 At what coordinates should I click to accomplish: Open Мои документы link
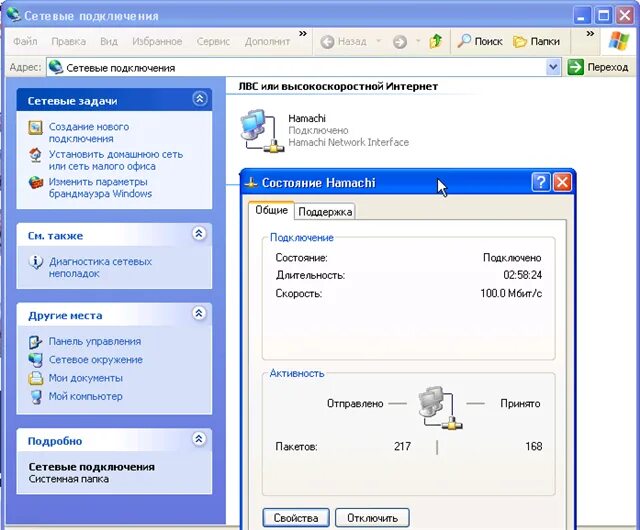click(x=86, y=378)
